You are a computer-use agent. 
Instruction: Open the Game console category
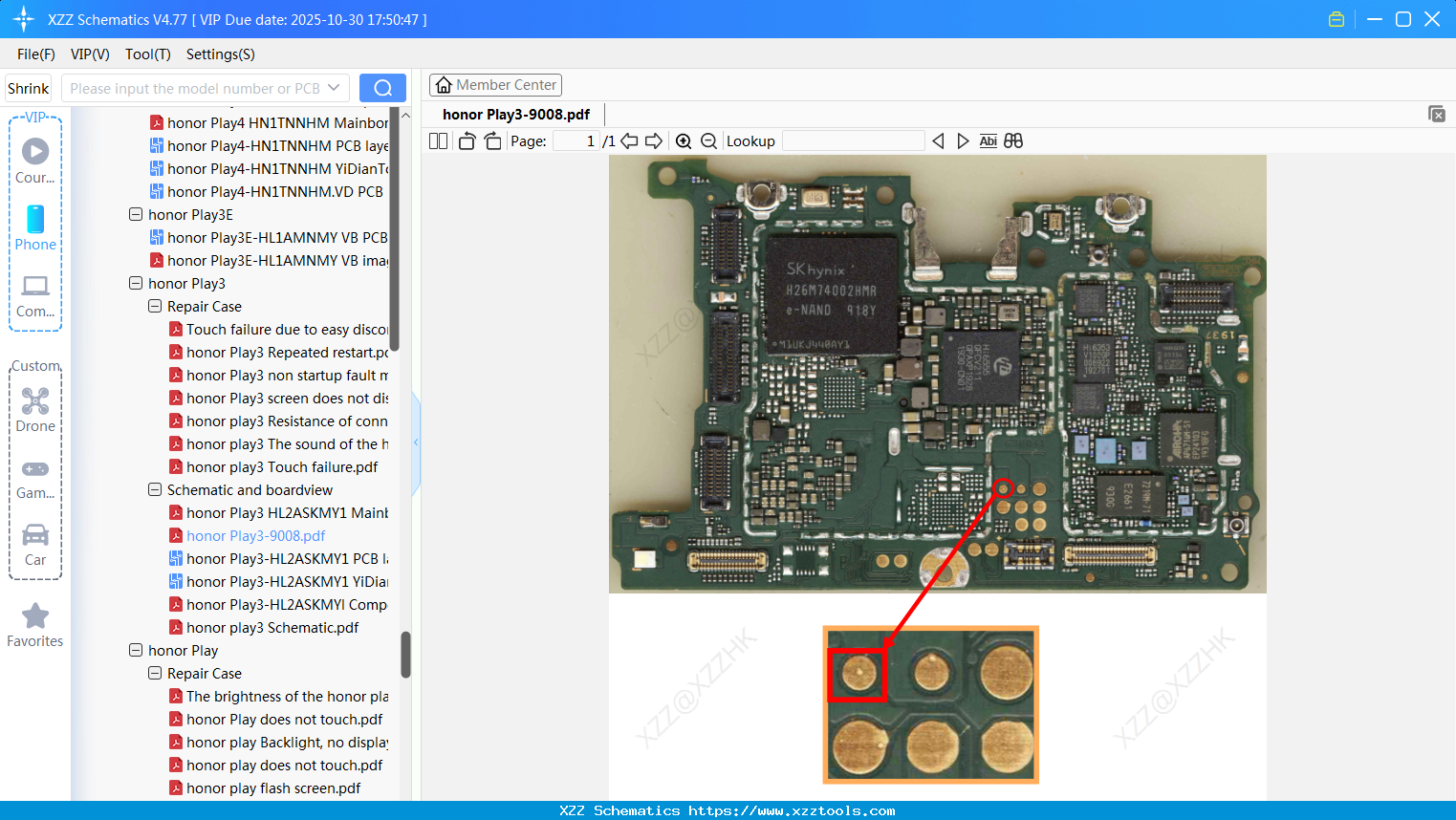(x=35, y=479)
